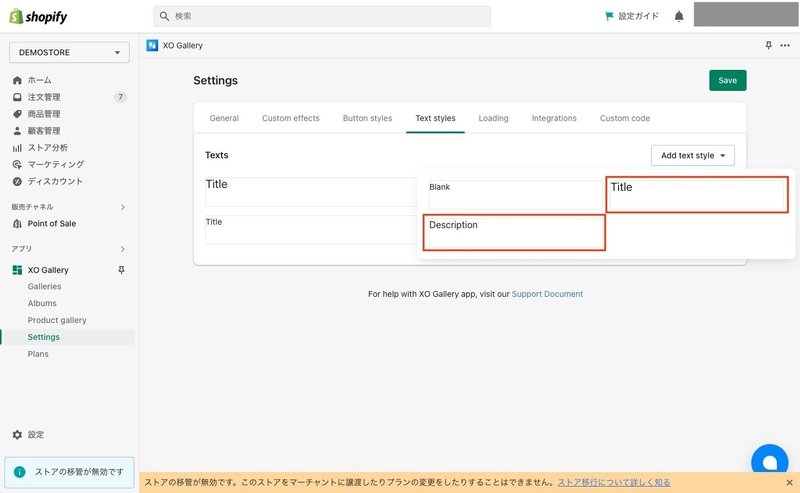
Task: Go to マーケティング marketing
Action: (56, 164)
